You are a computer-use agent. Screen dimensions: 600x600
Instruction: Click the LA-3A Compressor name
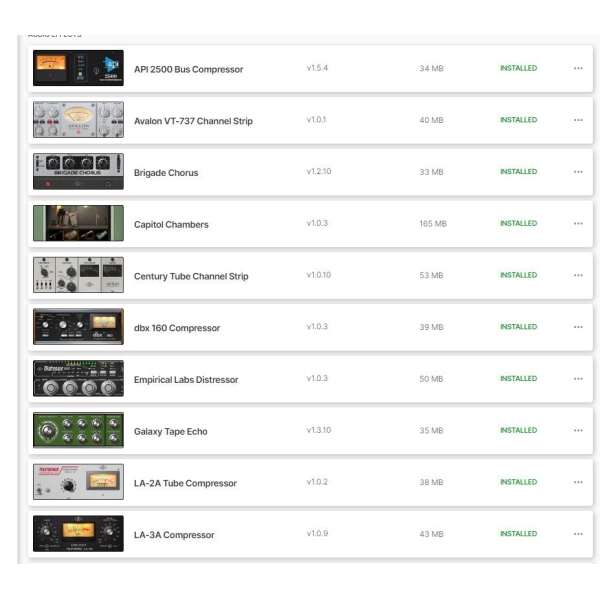pyautogui.click(x=174, y=535)
